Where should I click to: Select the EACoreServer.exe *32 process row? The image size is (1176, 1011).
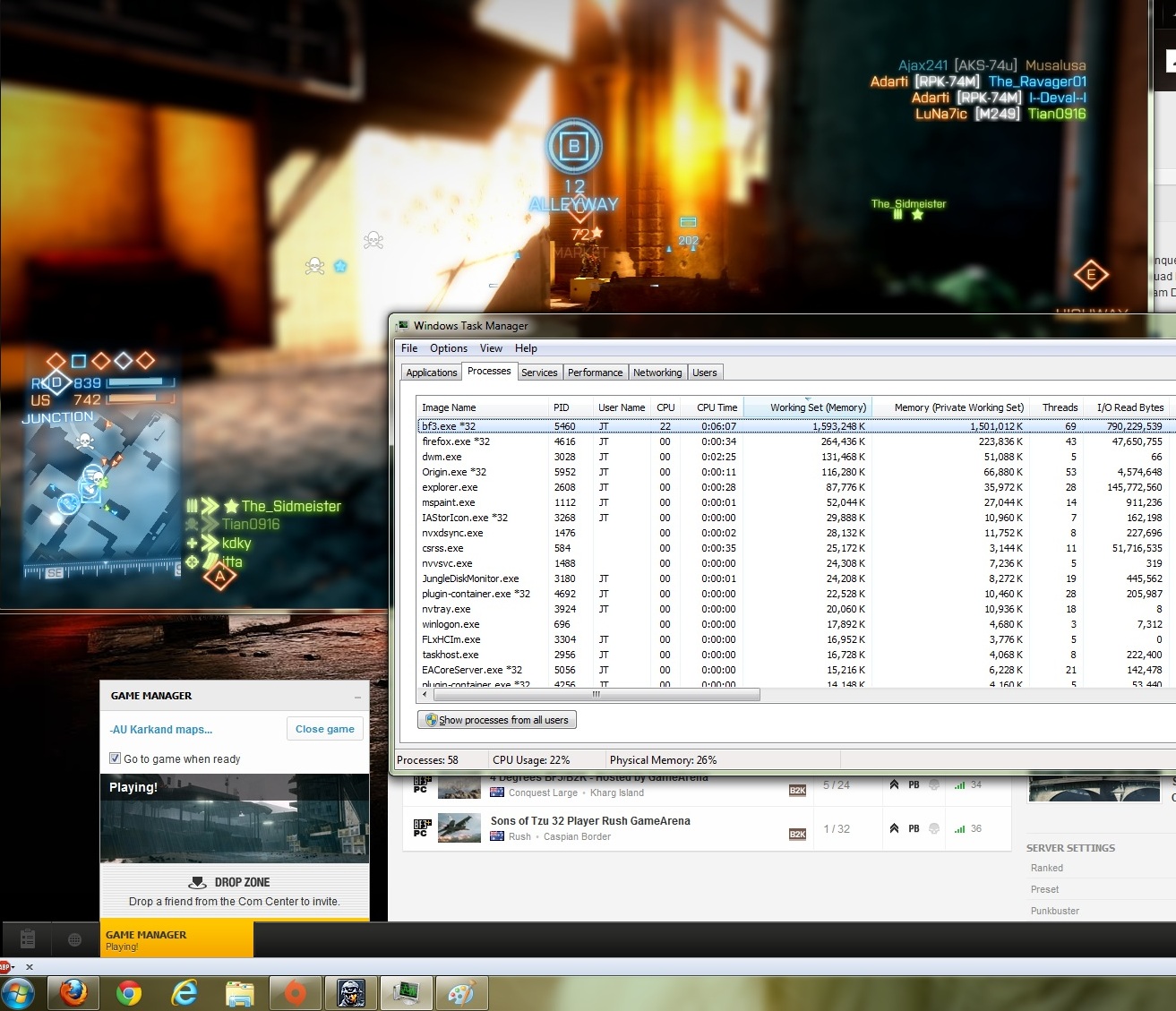click(x=796, y=670)
